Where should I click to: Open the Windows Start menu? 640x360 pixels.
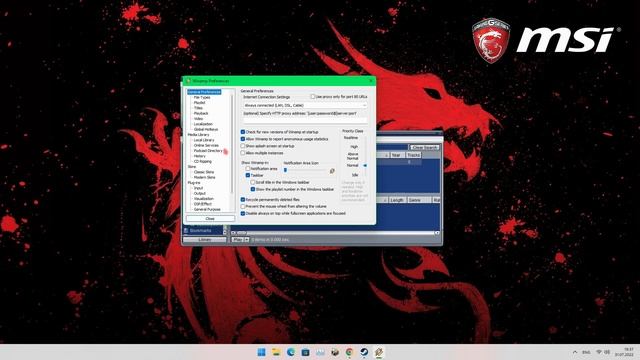[261, 352]
